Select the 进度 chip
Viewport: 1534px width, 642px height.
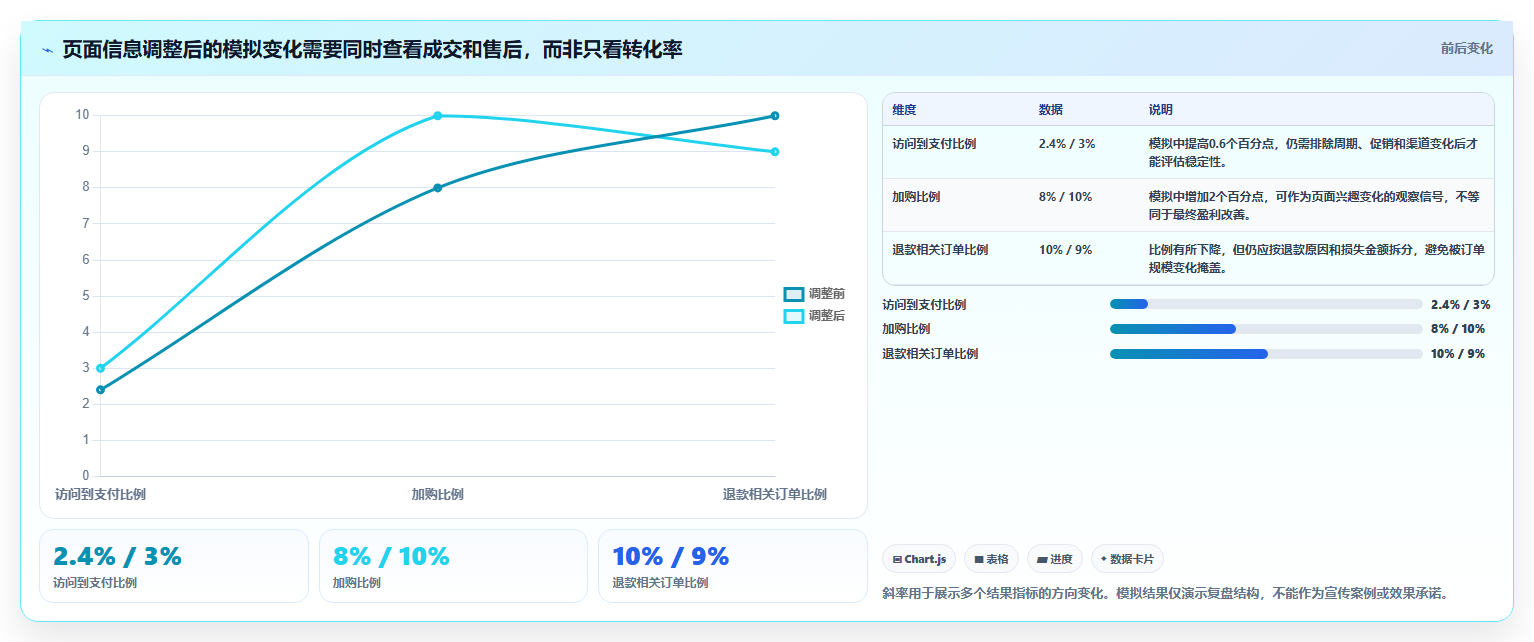1055,559
